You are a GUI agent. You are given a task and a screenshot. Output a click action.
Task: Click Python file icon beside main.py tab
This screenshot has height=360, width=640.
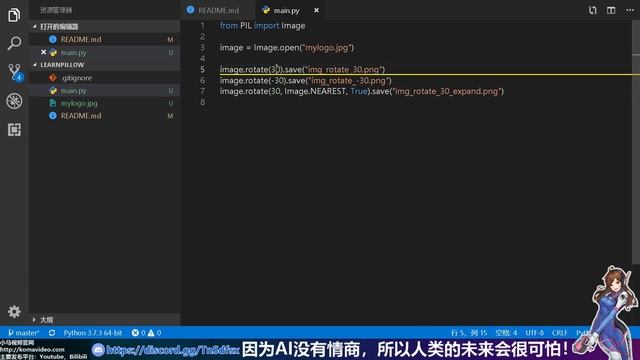pyautogui.click(x=266, y=10)
